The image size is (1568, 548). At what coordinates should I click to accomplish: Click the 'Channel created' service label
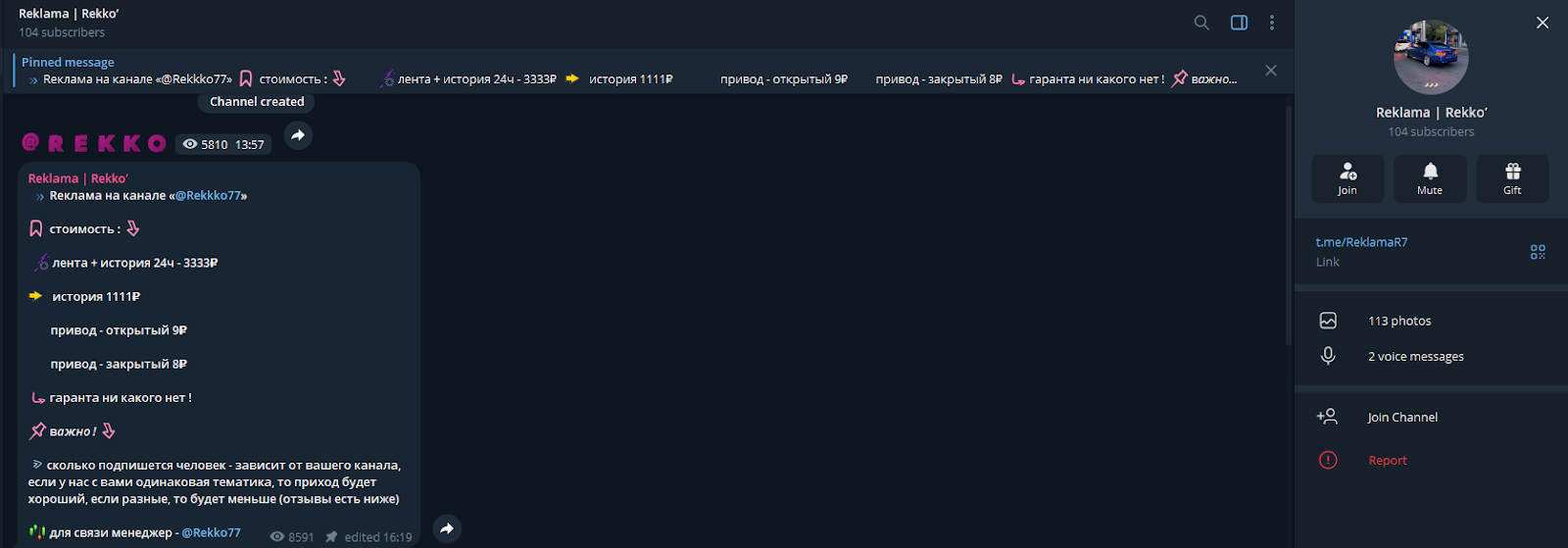[257, 101]
